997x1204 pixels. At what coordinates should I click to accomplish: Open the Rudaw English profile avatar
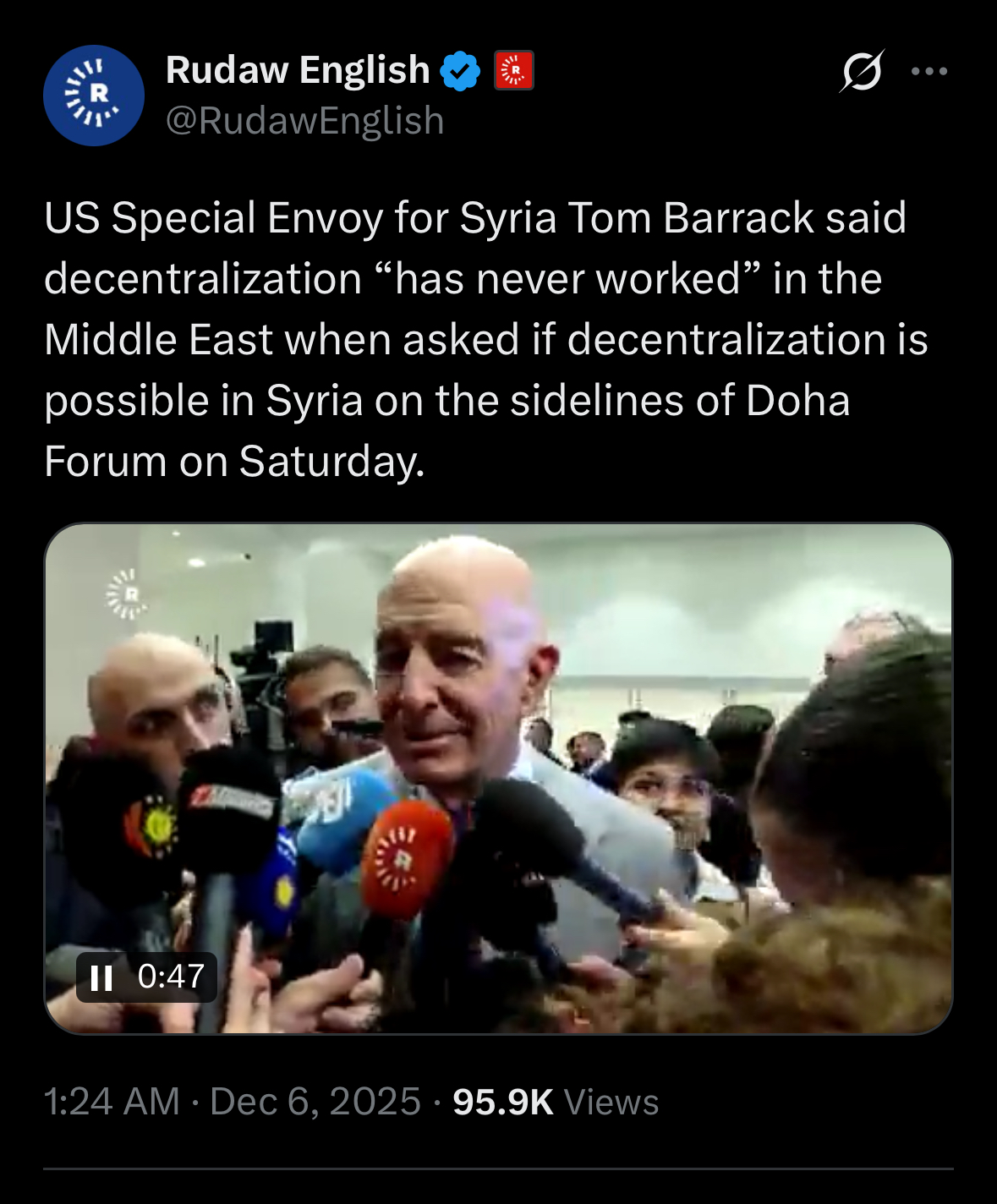pos(94,95)
